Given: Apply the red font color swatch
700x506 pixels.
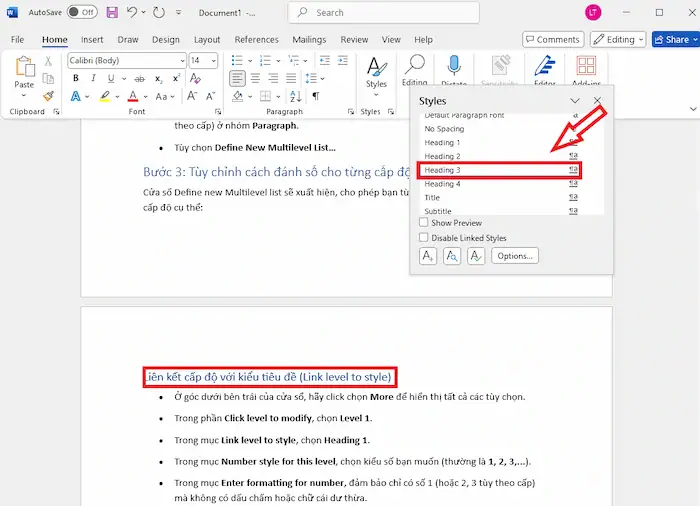Looking at the screenshot, I should pos(132,96).
